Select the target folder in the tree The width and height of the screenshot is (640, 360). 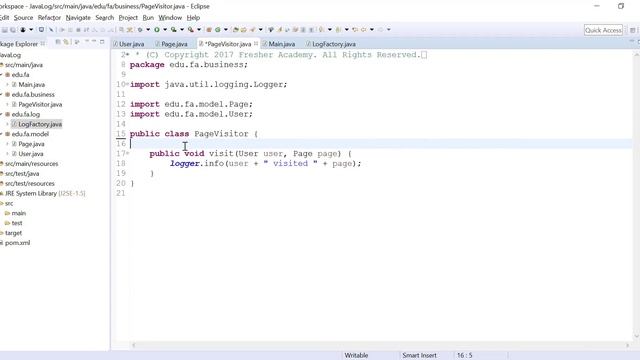point(13,233)
